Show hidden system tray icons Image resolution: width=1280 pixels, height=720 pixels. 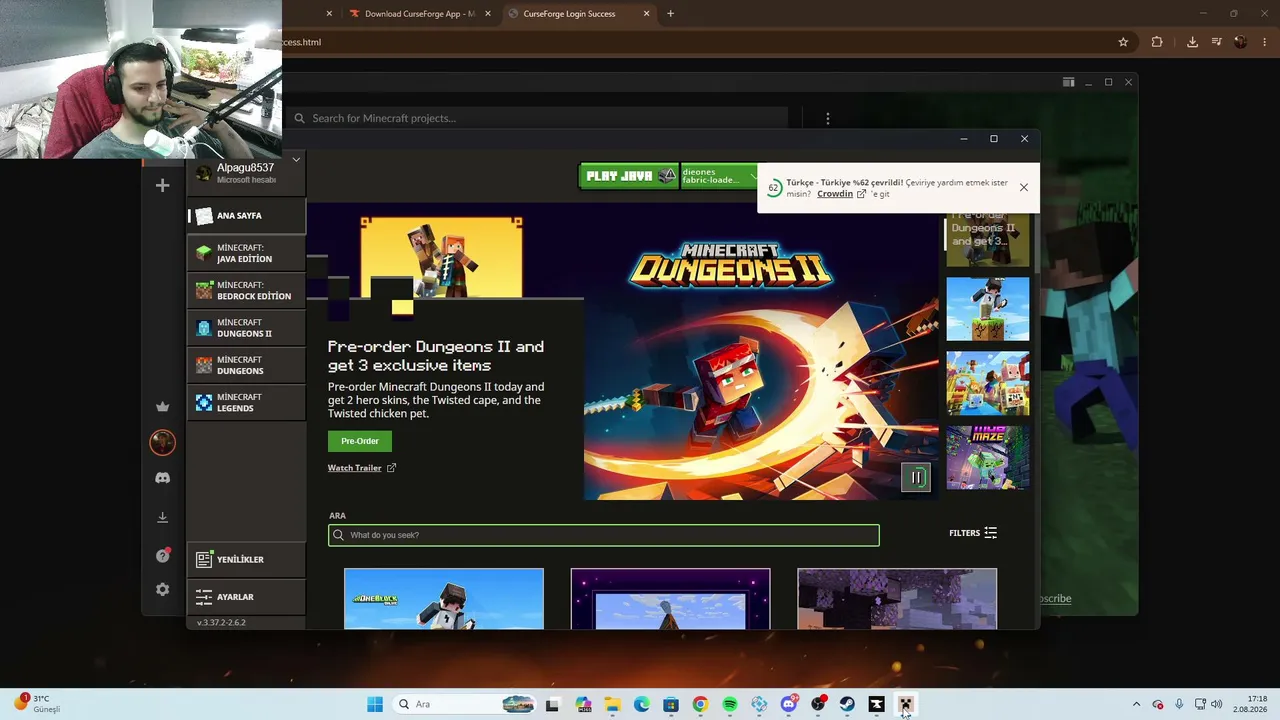tap(1136, 704)
